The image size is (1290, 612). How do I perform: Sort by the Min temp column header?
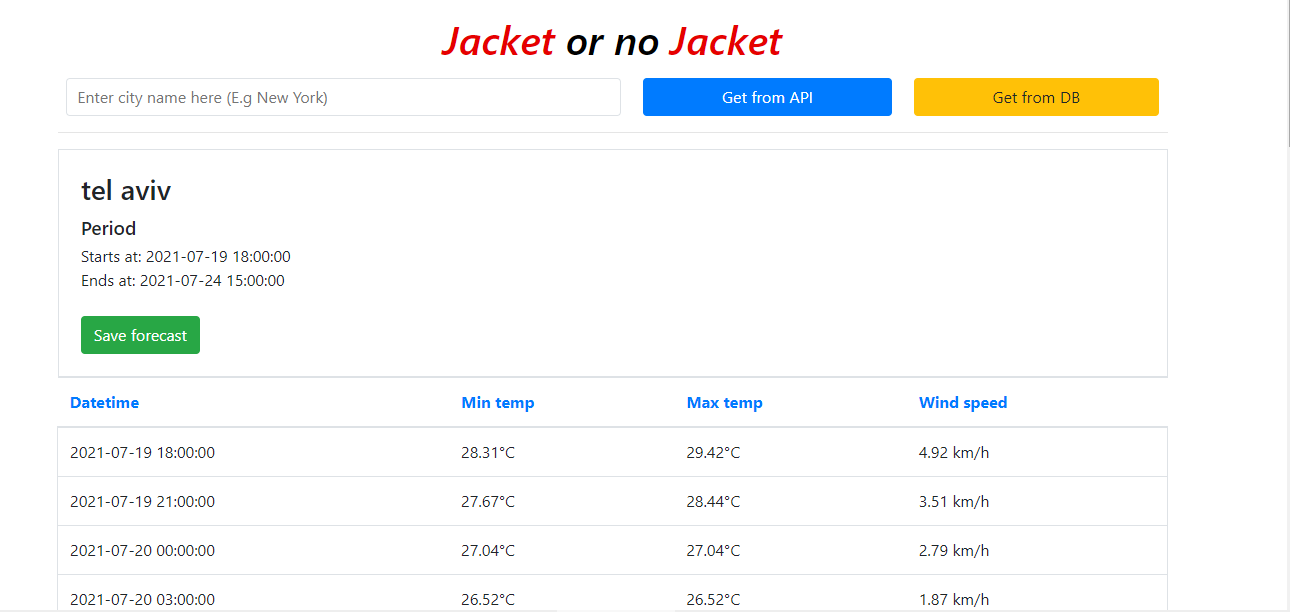click(498, 403)
